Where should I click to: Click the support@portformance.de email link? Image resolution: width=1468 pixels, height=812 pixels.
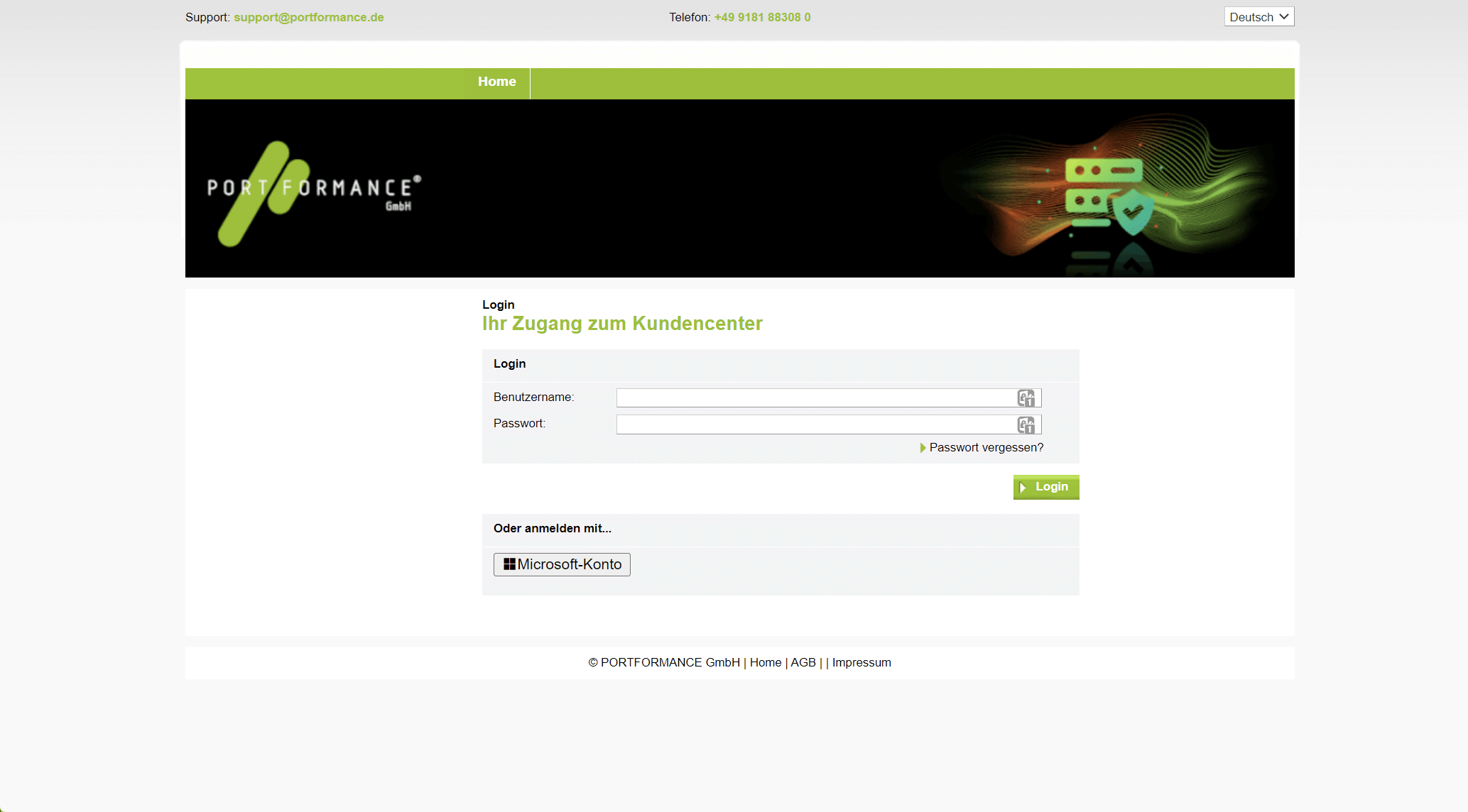click(x=309, y=18)
